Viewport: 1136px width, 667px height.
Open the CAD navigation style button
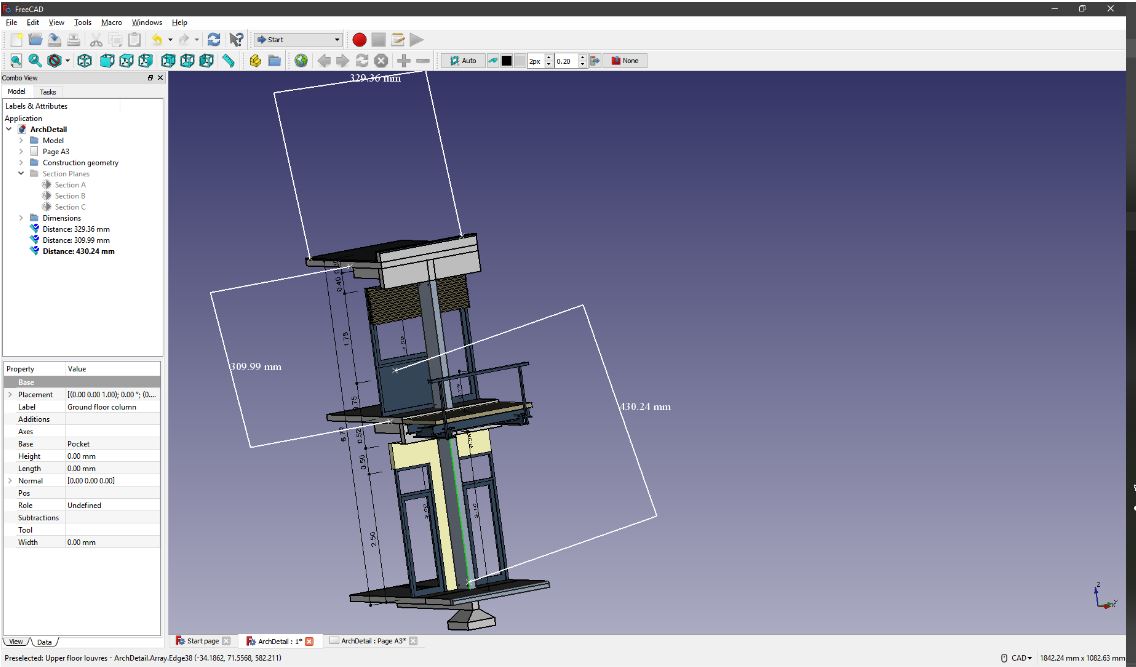tap(1020, 658)
